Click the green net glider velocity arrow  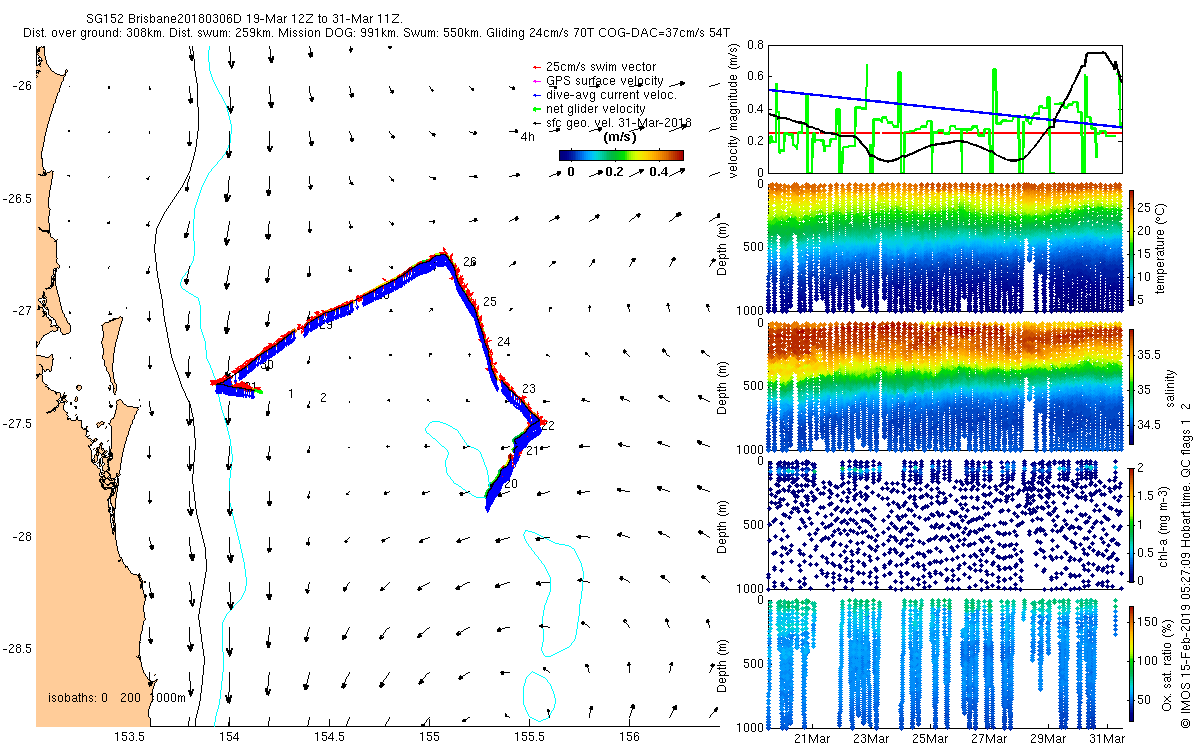tap(537, 109)
